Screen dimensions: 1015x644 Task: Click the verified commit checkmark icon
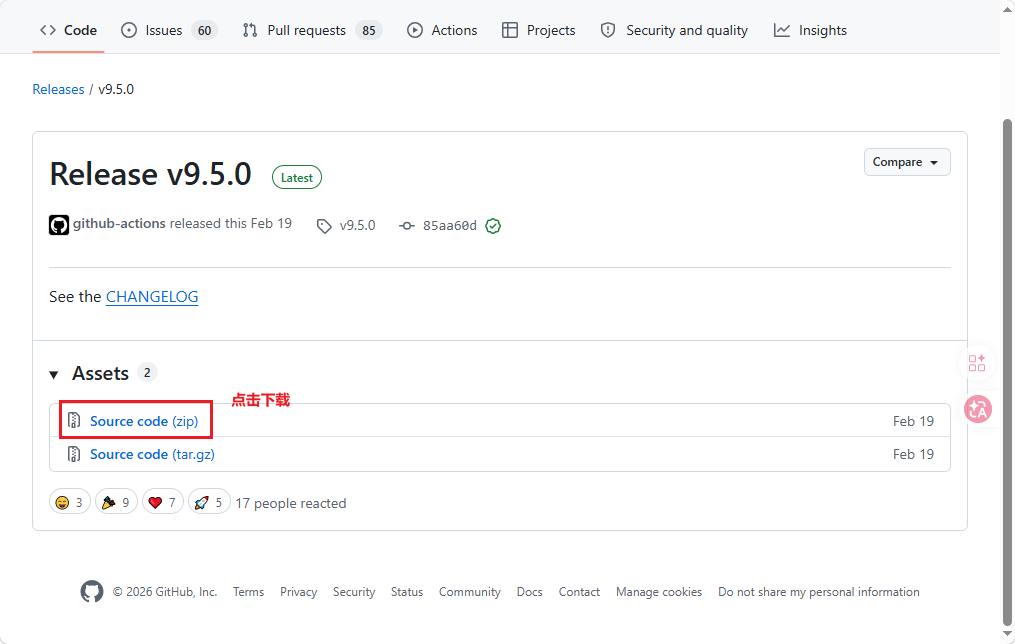point(493,226)
